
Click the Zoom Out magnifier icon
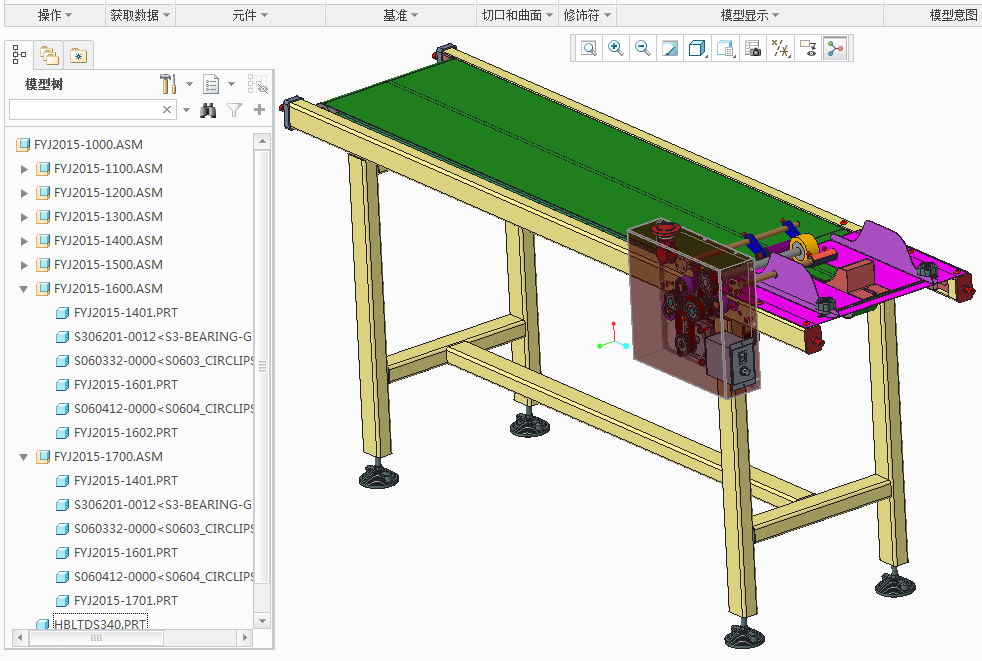[643, 48]
